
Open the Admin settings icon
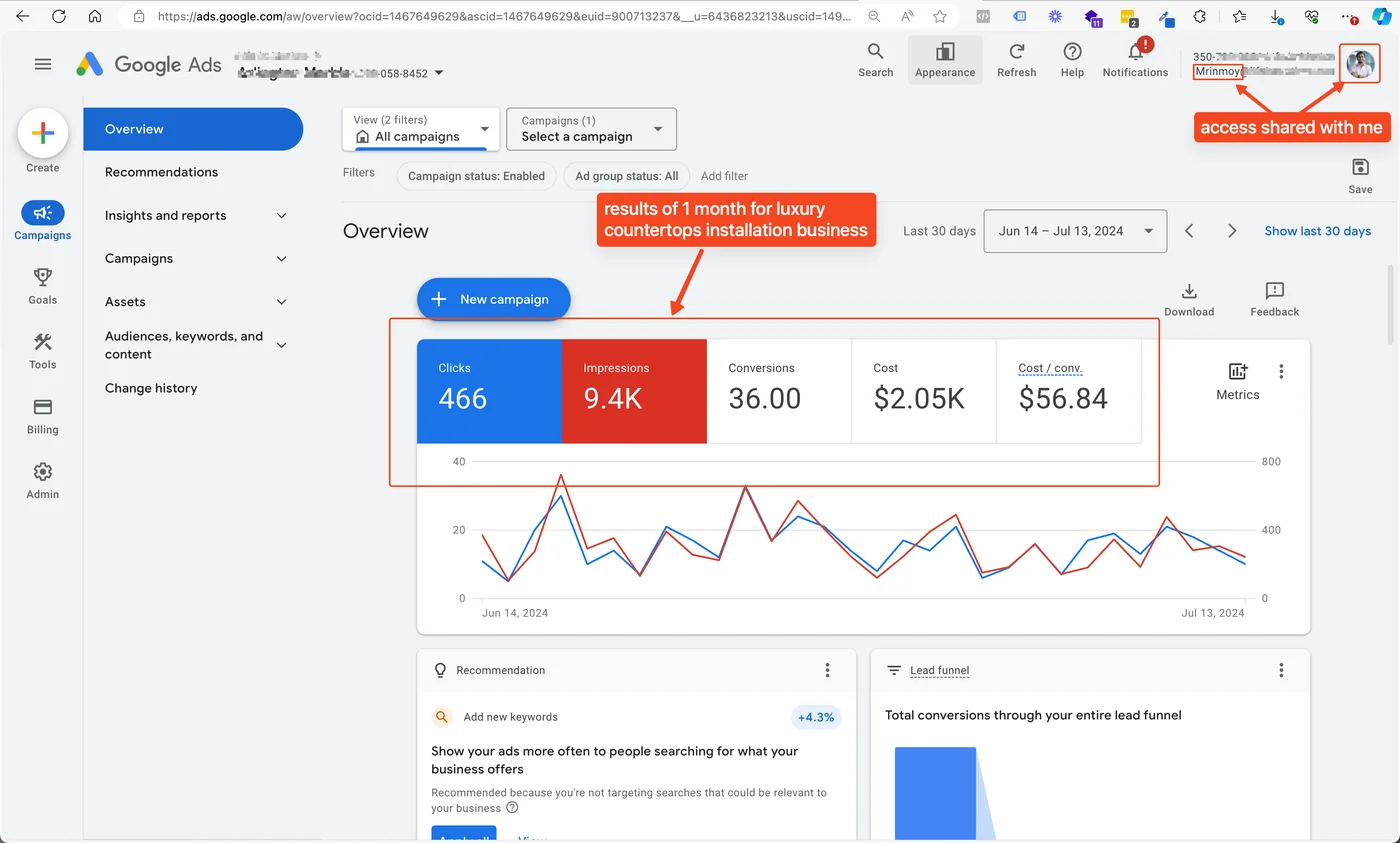[42, 479]
